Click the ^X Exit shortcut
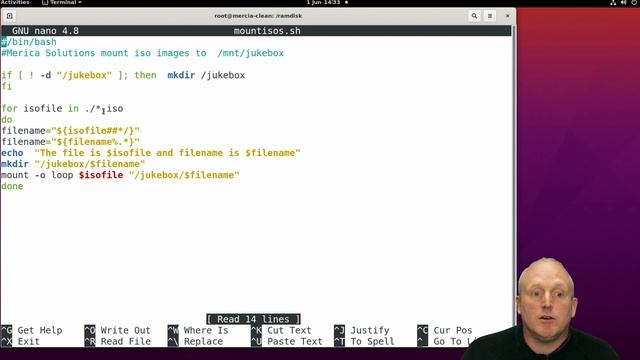The width and height of the screenshot is (640, 360). (x=20, y=341)
